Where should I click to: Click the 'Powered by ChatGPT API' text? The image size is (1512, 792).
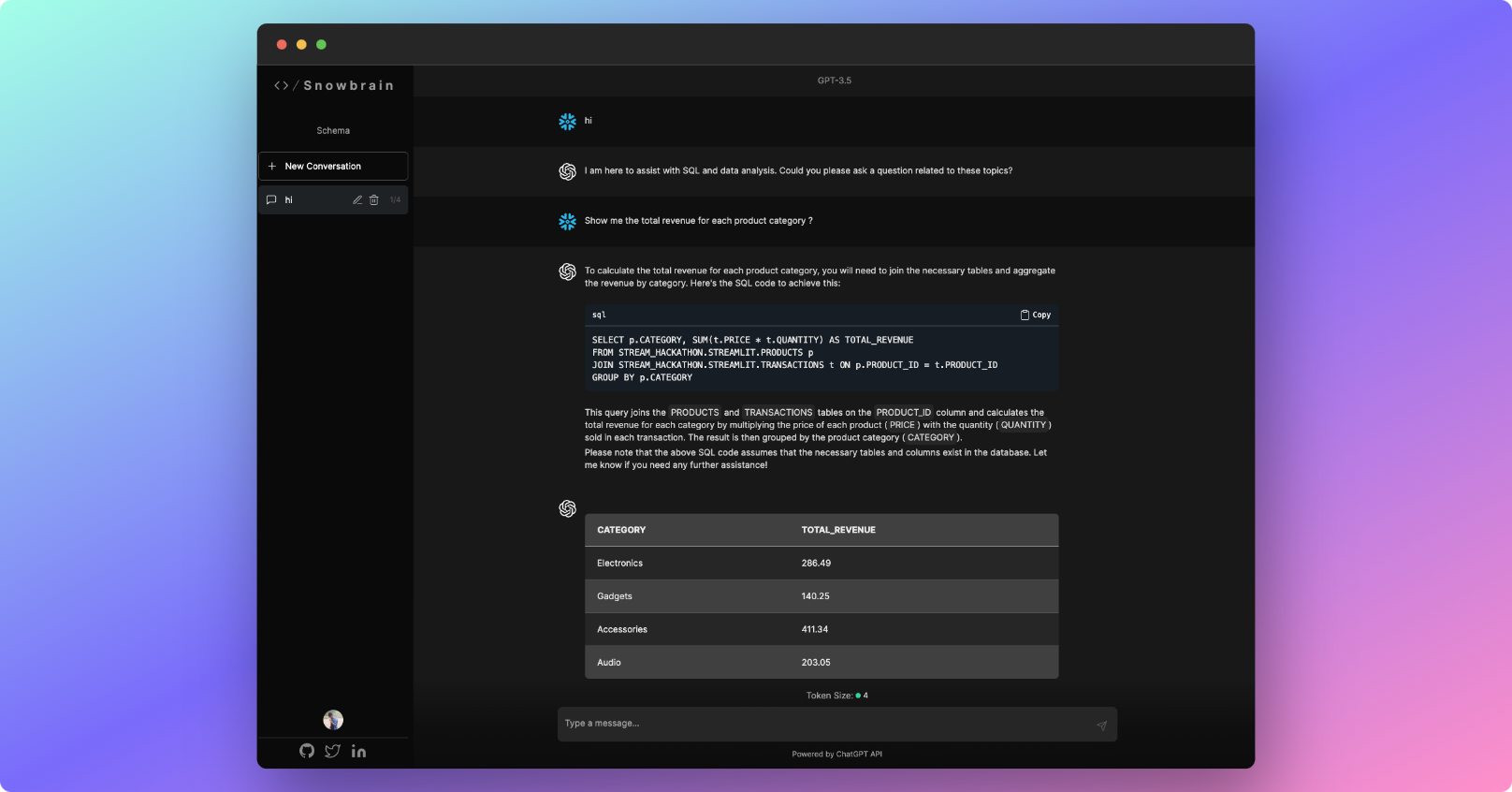coord(837,754)
